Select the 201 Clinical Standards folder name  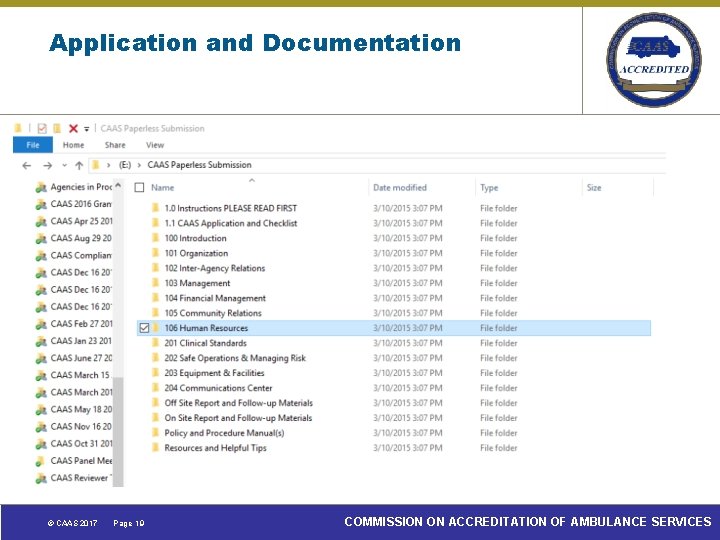[x=205, y=343]
